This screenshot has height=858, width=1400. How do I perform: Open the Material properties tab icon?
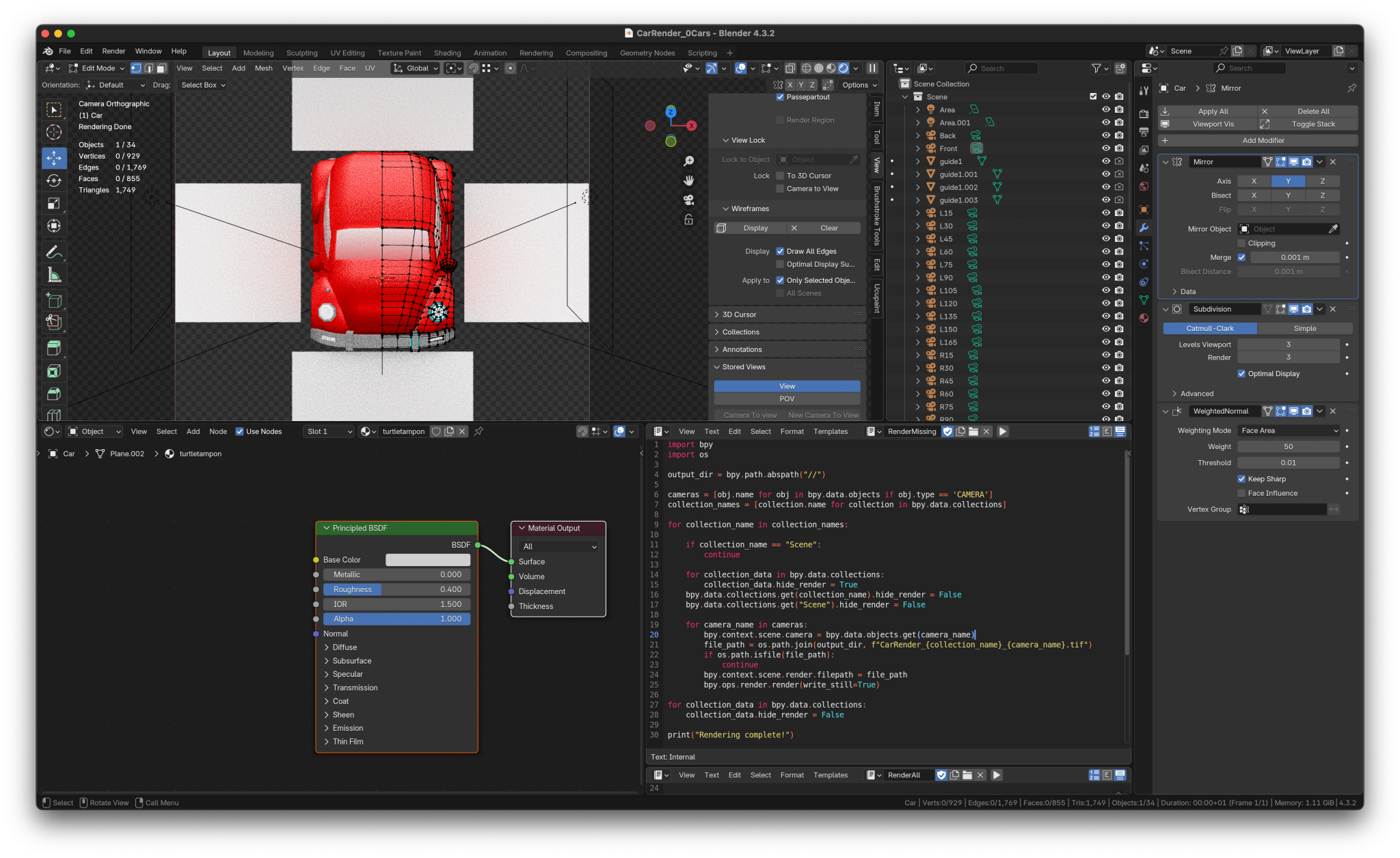tap(1144, 318)
